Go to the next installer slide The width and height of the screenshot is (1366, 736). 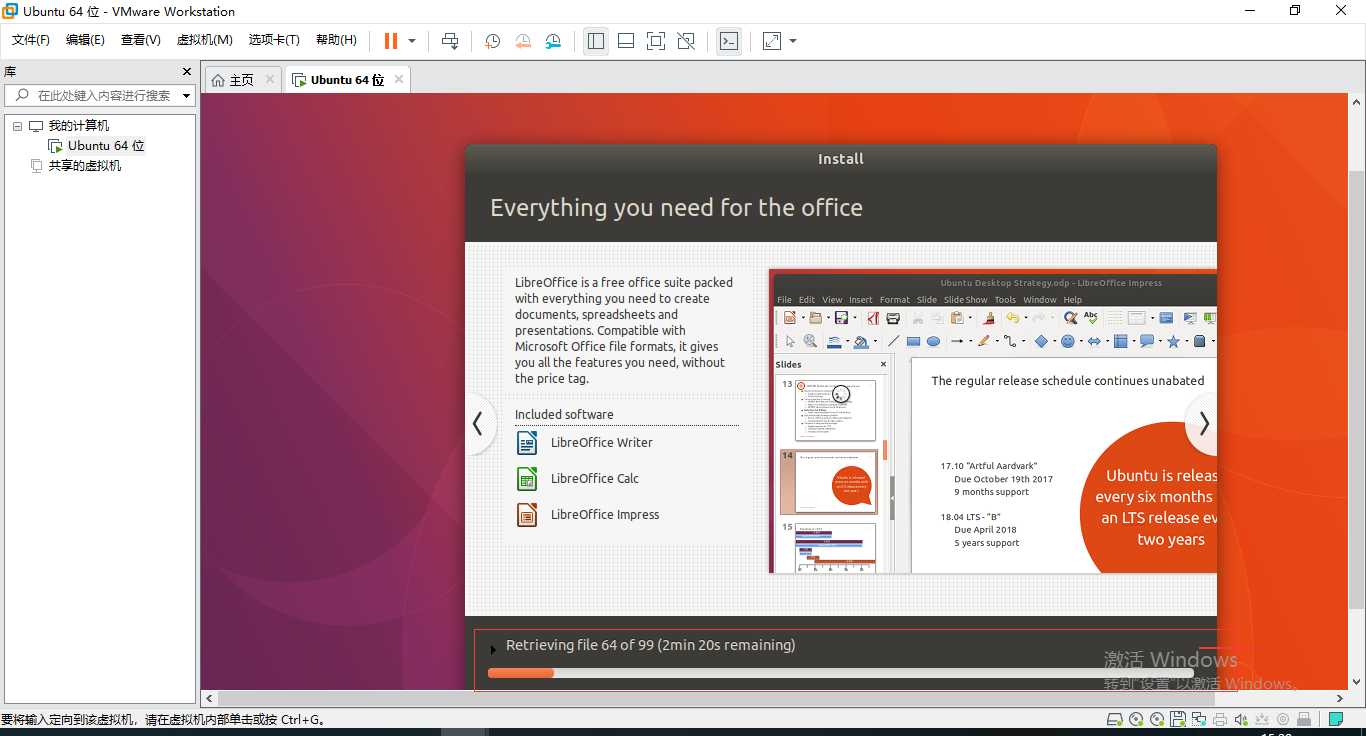(1204, 424)
